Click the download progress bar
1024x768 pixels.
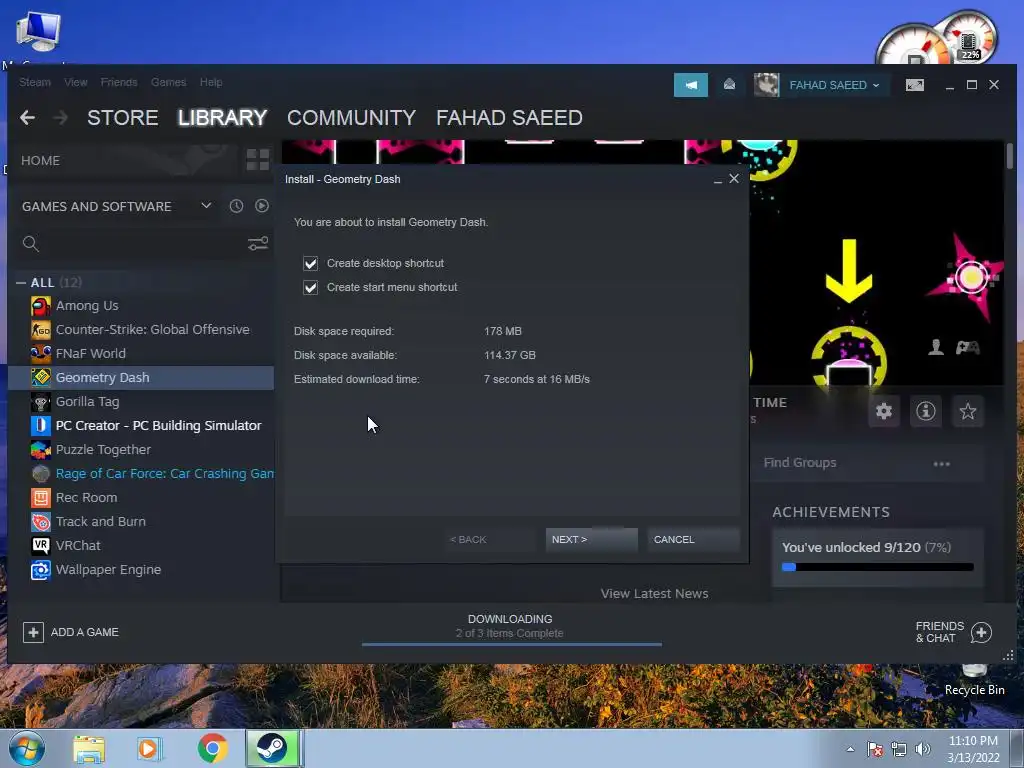tap(512, 645)
